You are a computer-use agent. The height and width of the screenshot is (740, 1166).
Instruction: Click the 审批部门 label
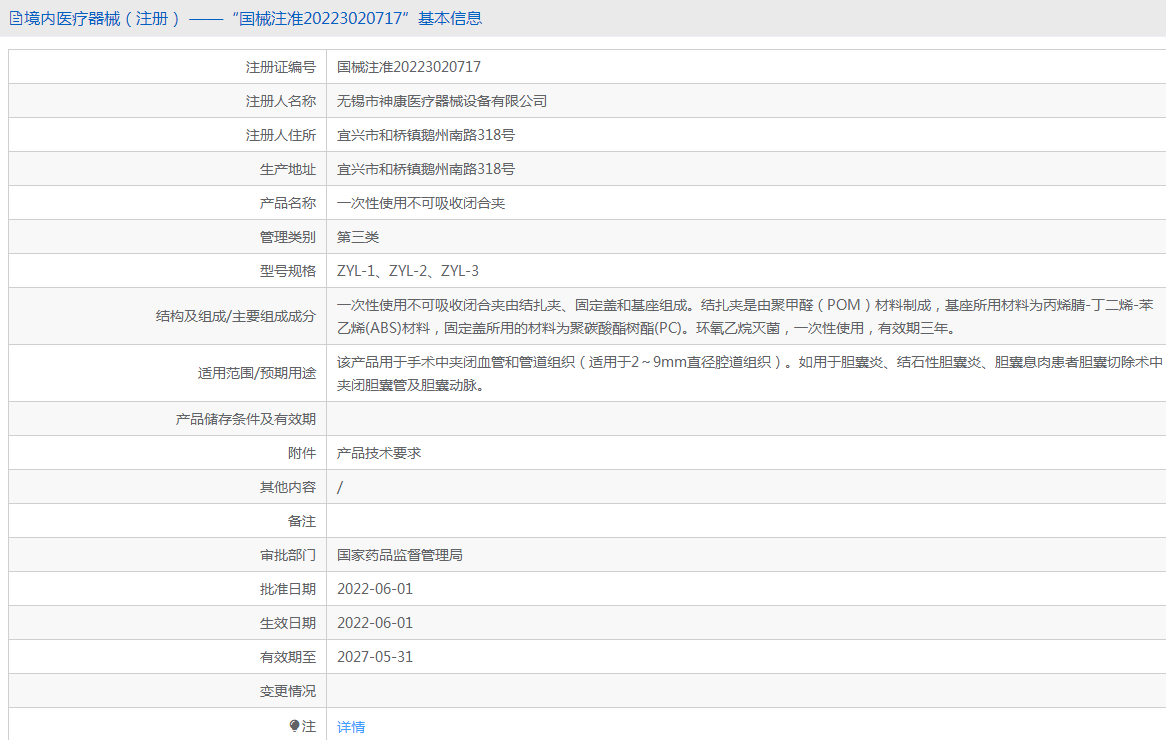click(x=288, y=556)
